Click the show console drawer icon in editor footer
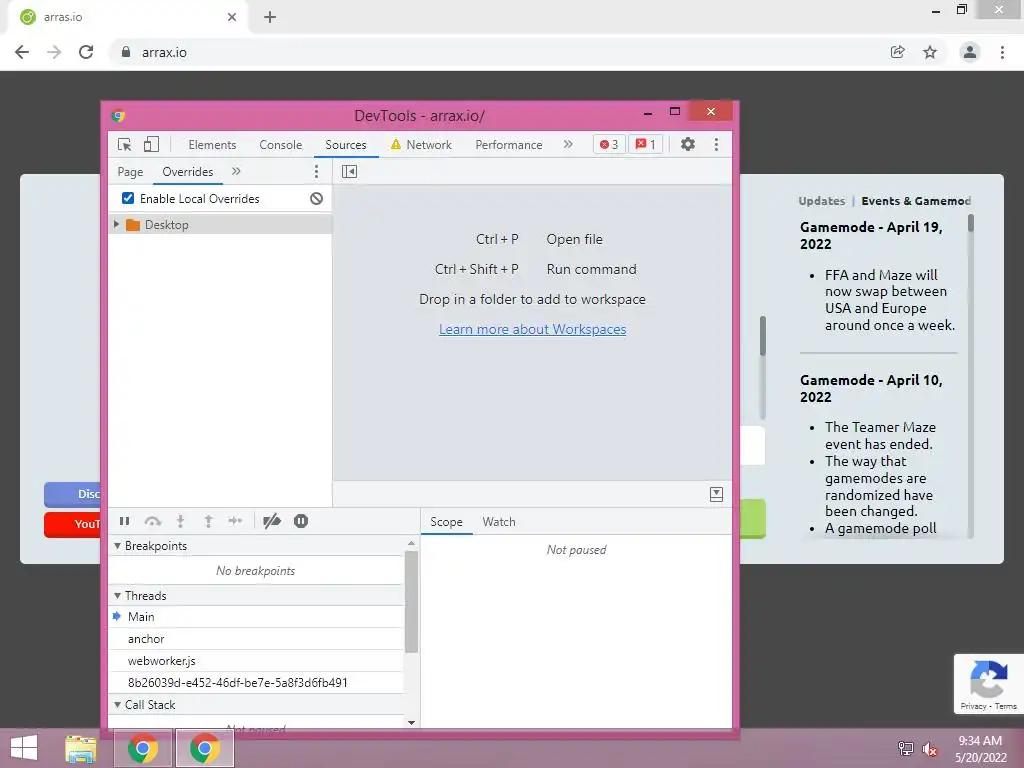The width and height of the screenshot is (1024, 768). click(x=716, y=494)
